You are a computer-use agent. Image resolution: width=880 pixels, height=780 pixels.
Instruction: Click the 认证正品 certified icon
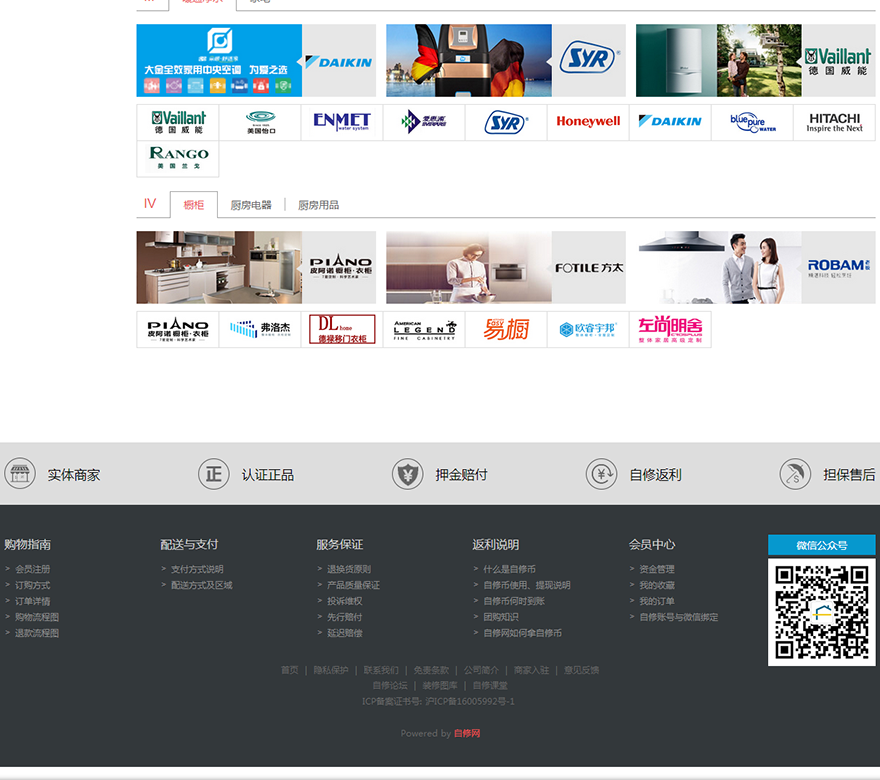[213, 474]
